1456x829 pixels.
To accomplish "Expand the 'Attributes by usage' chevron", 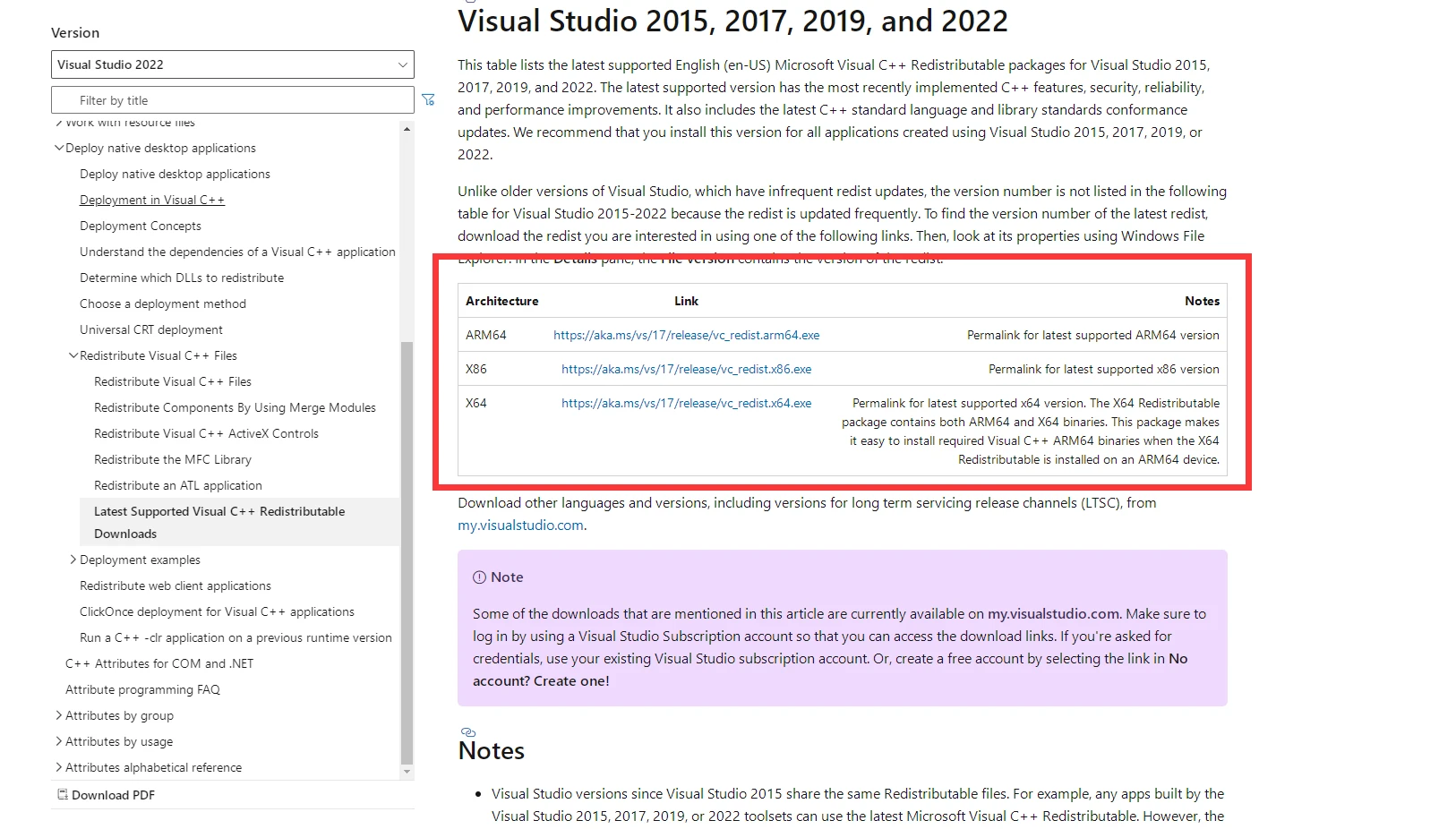I will 59,741.
